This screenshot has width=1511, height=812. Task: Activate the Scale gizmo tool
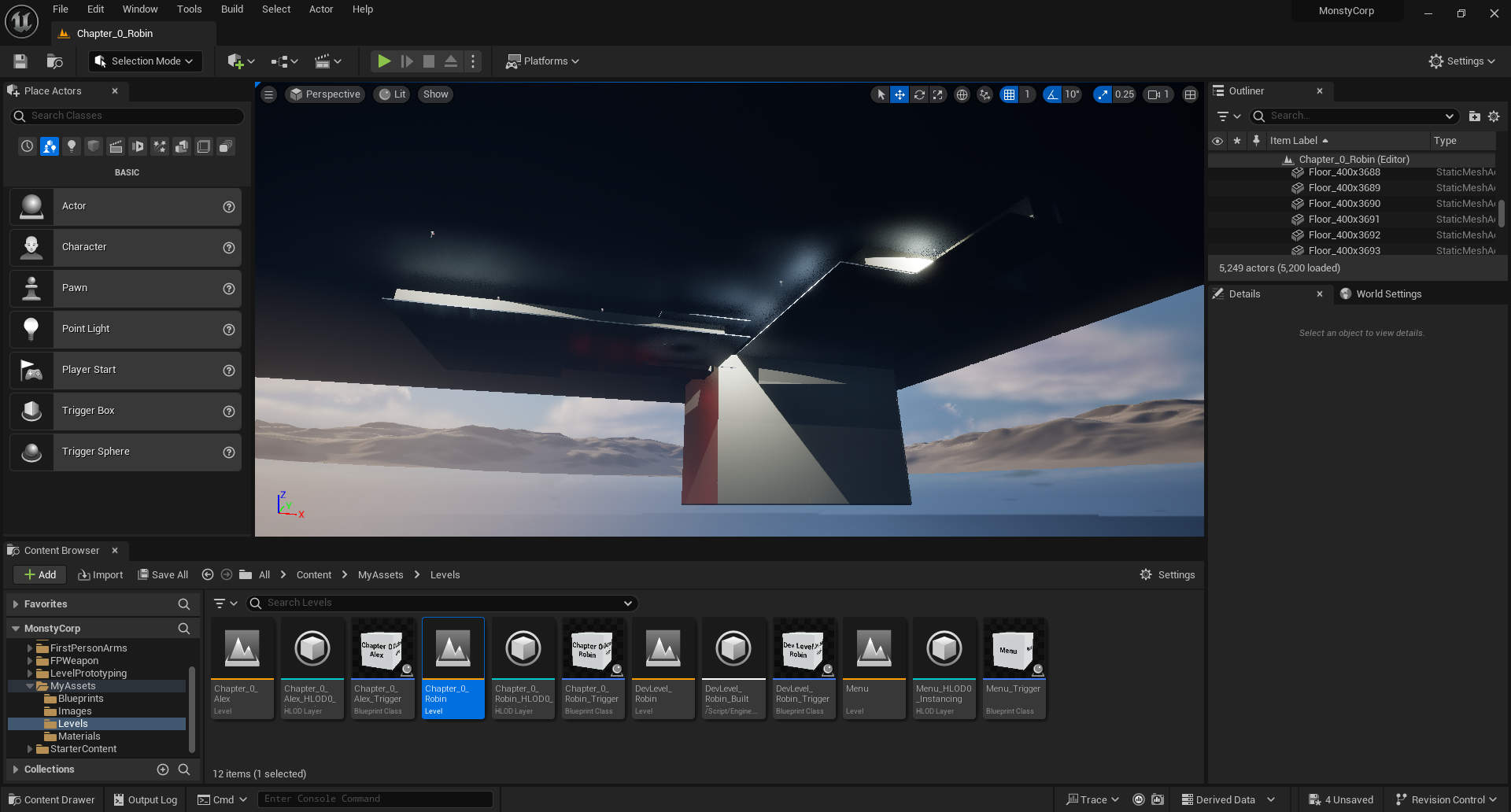coord(938,94)
